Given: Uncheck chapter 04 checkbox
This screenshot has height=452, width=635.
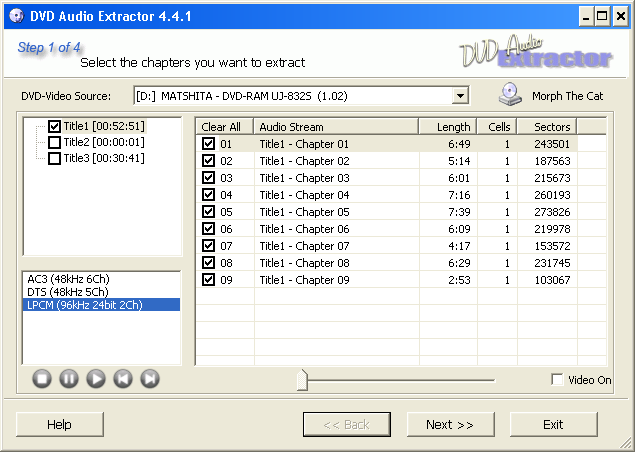Looking at the screenshot, I should (x=209, y=194).
